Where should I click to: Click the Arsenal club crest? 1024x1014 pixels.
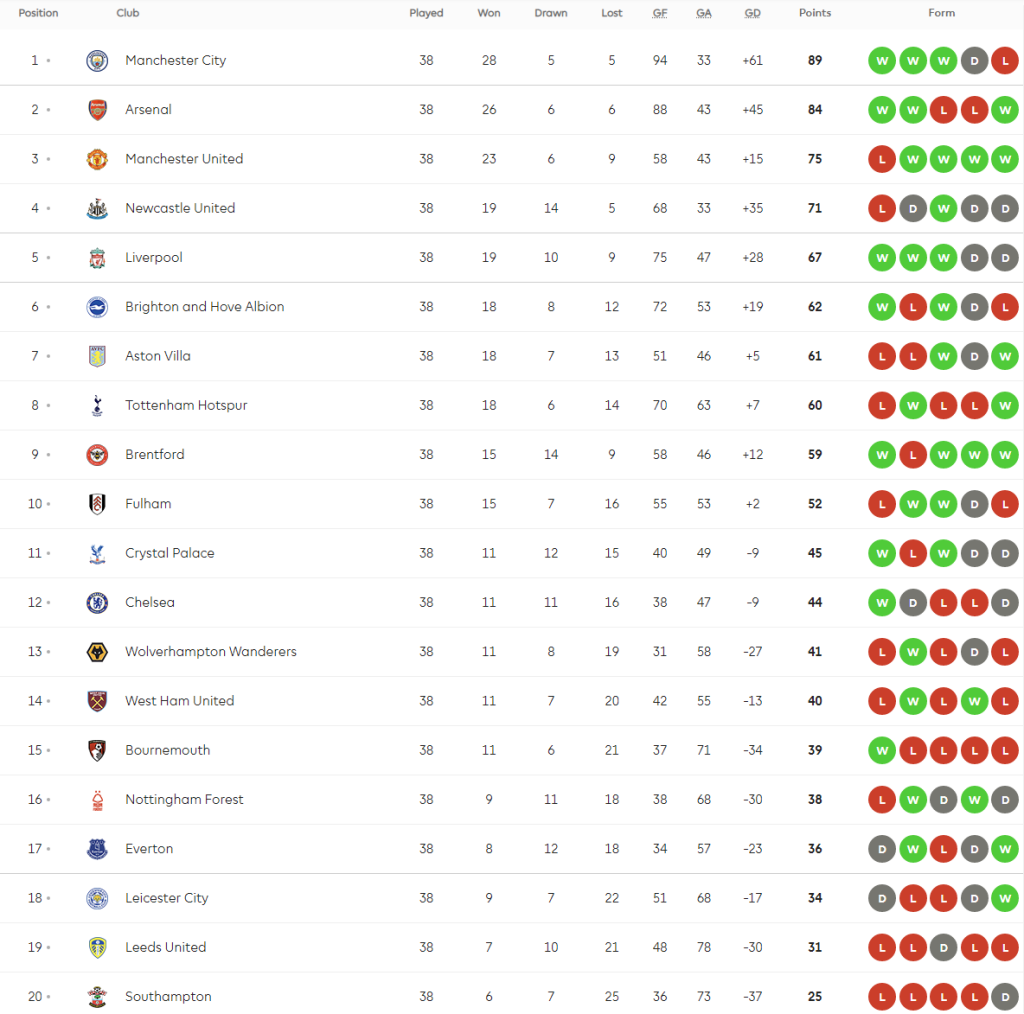pos(97,110)
